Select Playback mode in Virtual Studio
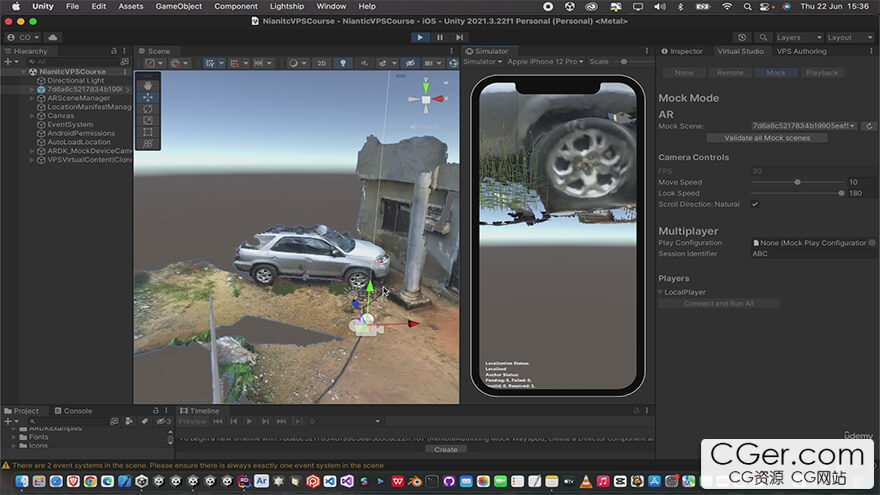The width and height of the screenshot is (880, 495). (822, 73)
